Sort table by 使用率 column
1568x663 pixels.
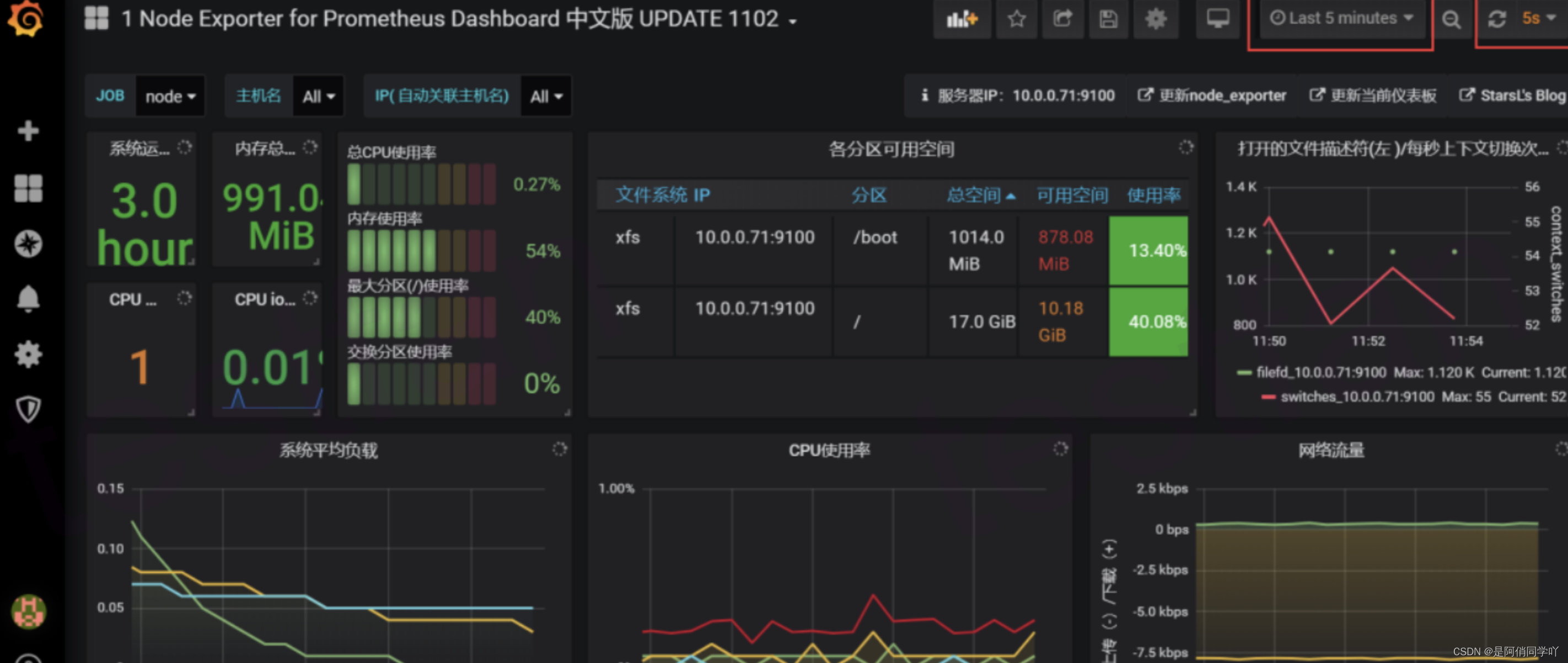click(1153, 195)
